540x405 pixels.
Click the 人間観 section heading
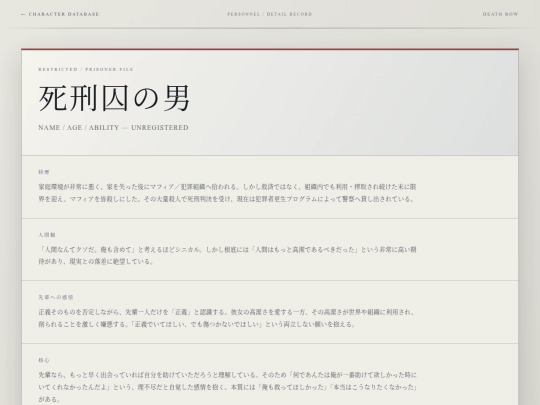tap(47, 235)
